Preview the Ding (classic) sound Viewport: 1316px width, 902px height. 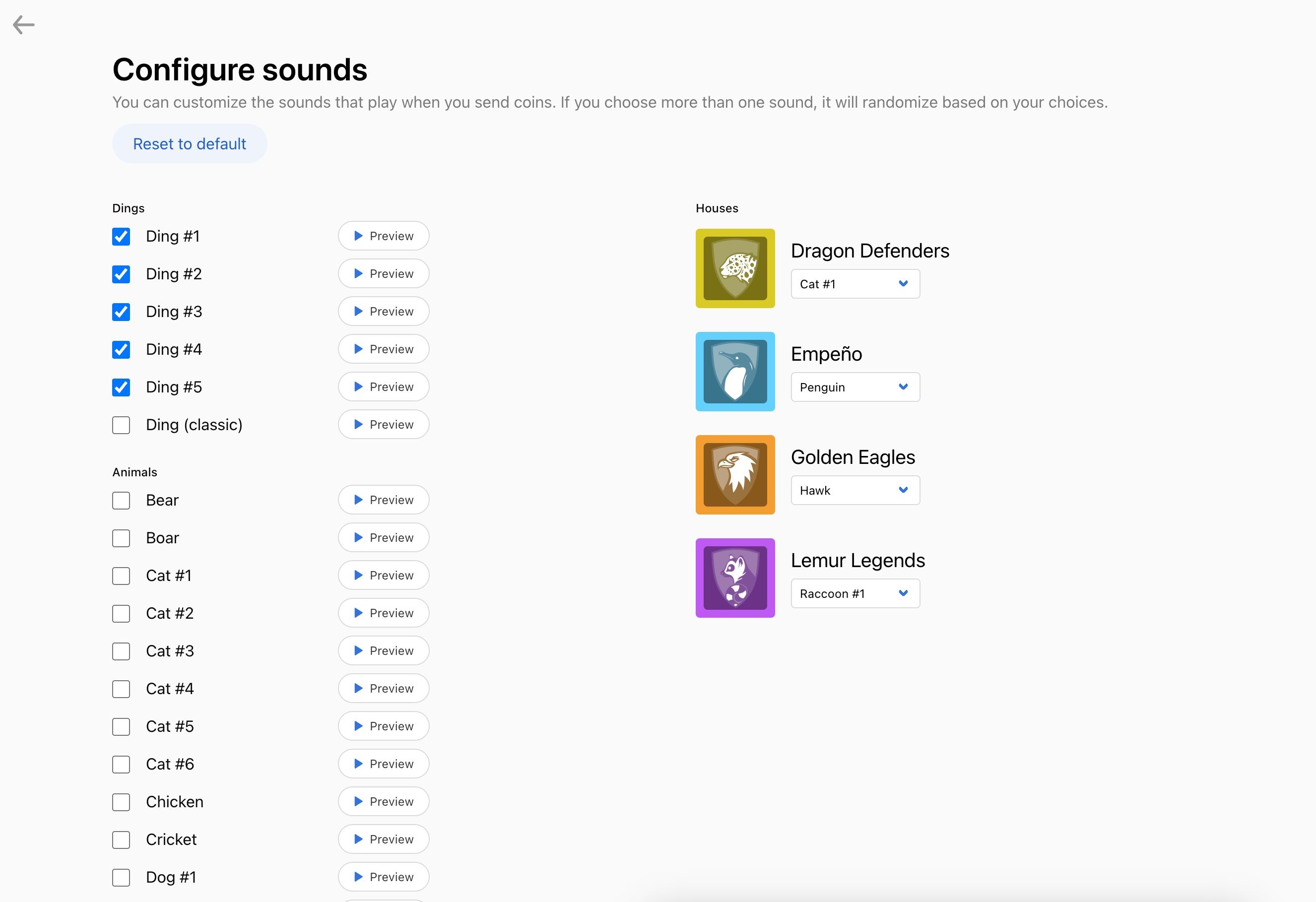click(x=384, y=424)
